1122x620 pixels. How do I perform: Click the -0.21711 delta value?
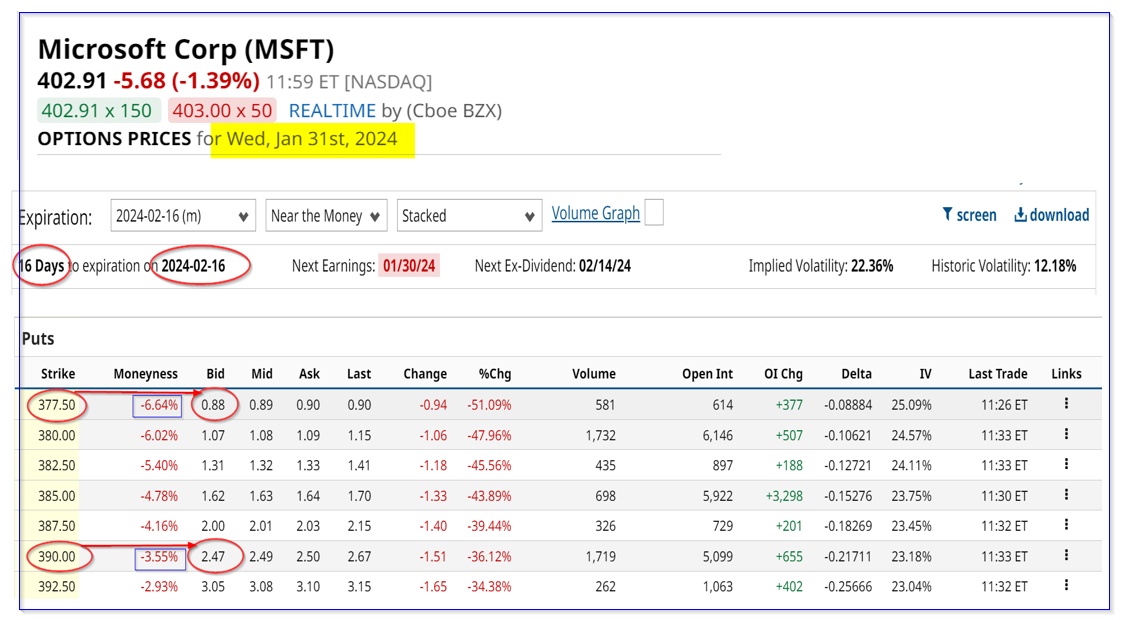coord(848,556)
